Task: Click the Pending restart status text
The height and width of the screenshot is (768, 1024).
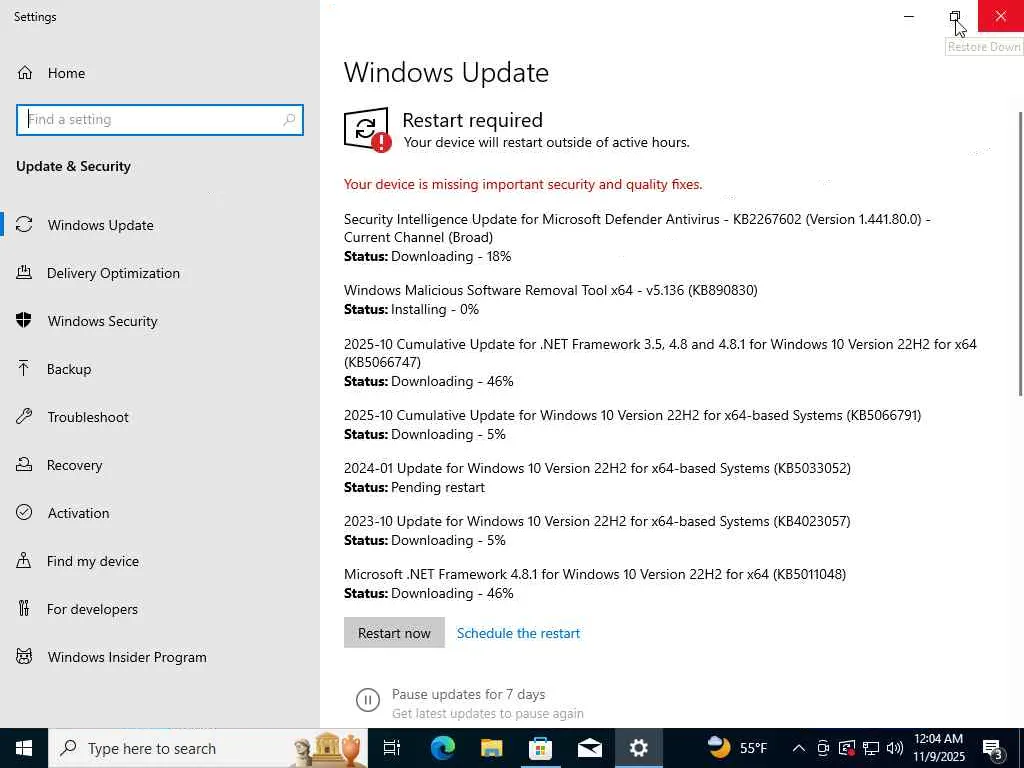Action: tap(438, 487)
